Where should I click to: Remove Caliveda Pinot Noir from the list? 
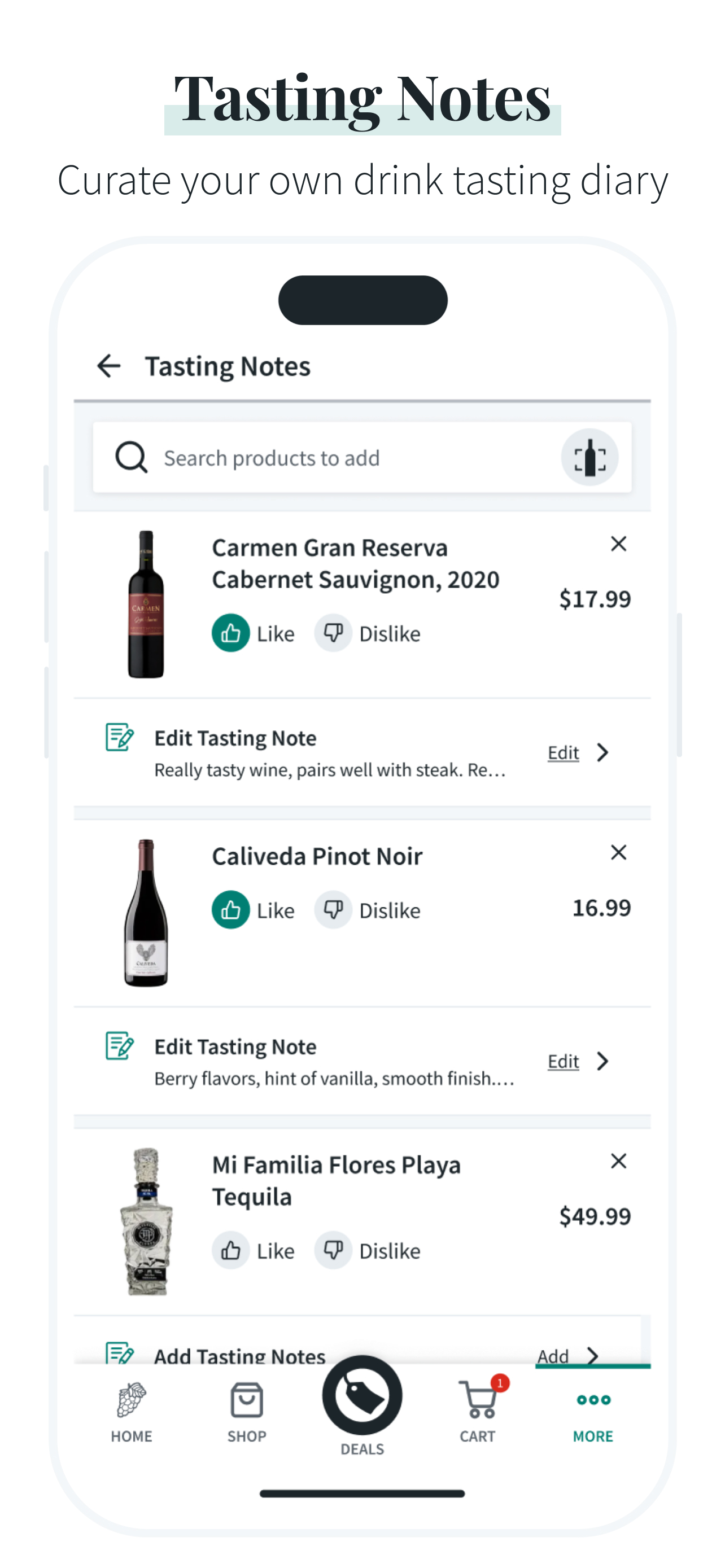[x=618, y=853]
